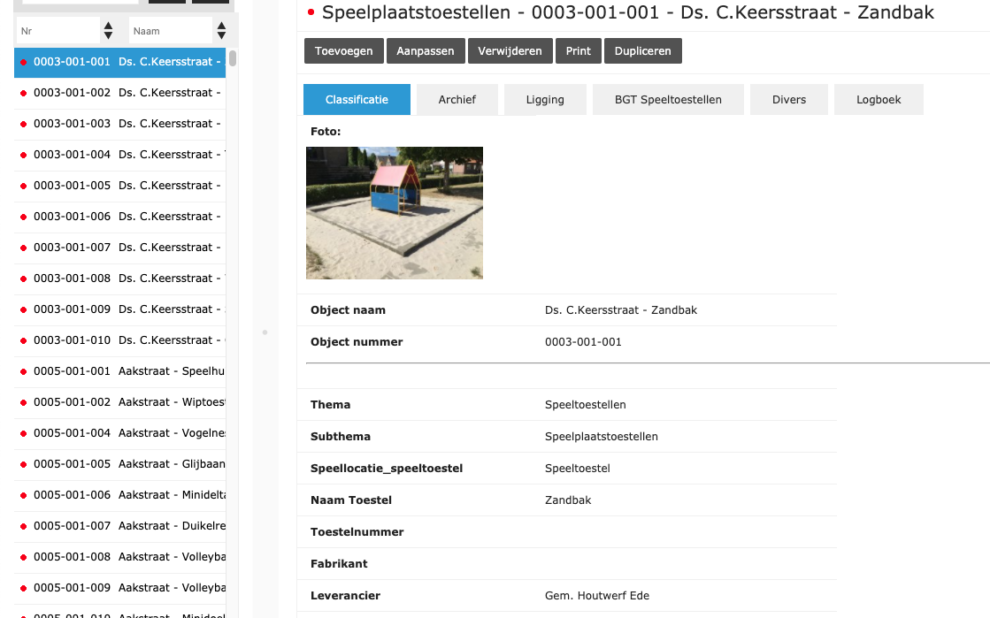Click Verwijderen to delete the object

(x=510, y=51)
